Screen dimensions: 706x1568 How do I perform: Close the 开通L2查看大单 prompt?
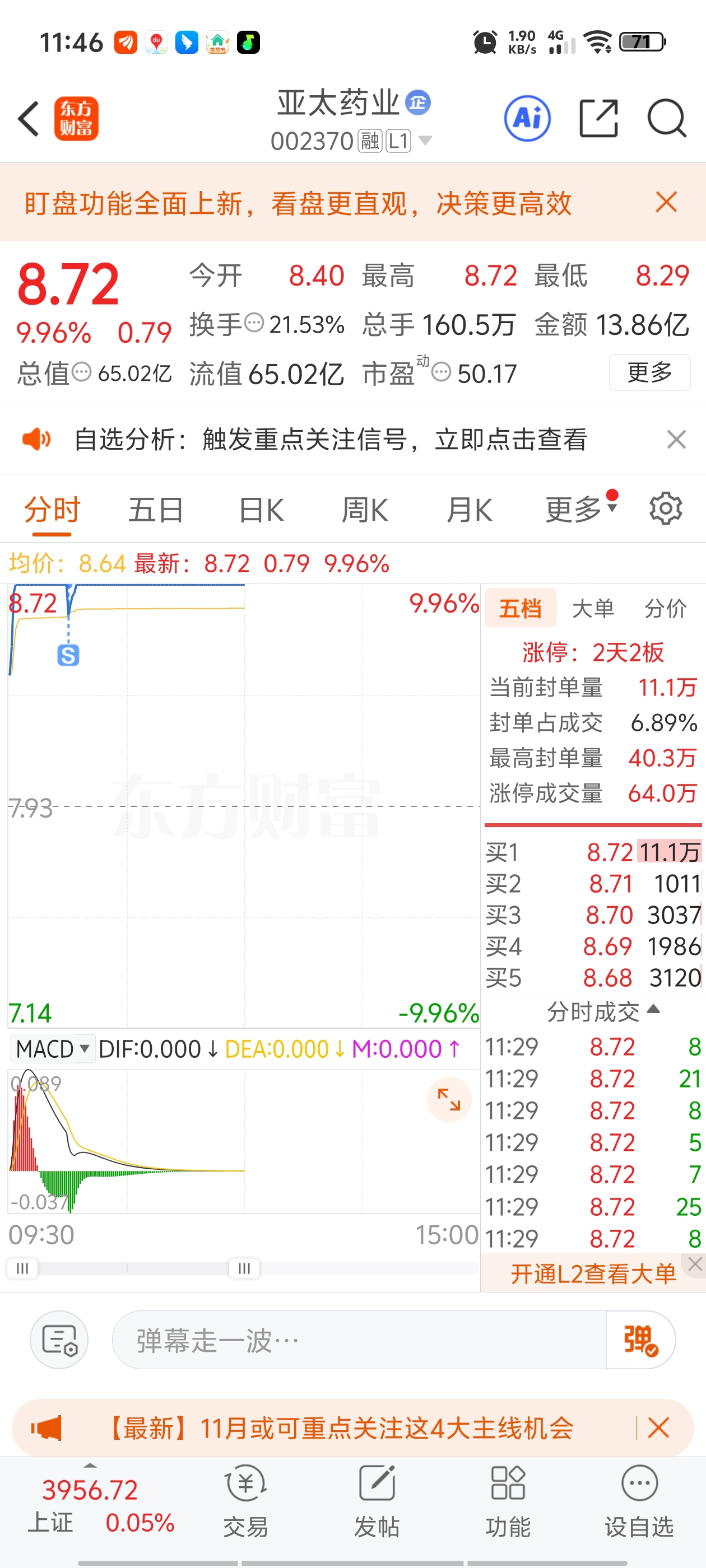tap(695, 1264)
